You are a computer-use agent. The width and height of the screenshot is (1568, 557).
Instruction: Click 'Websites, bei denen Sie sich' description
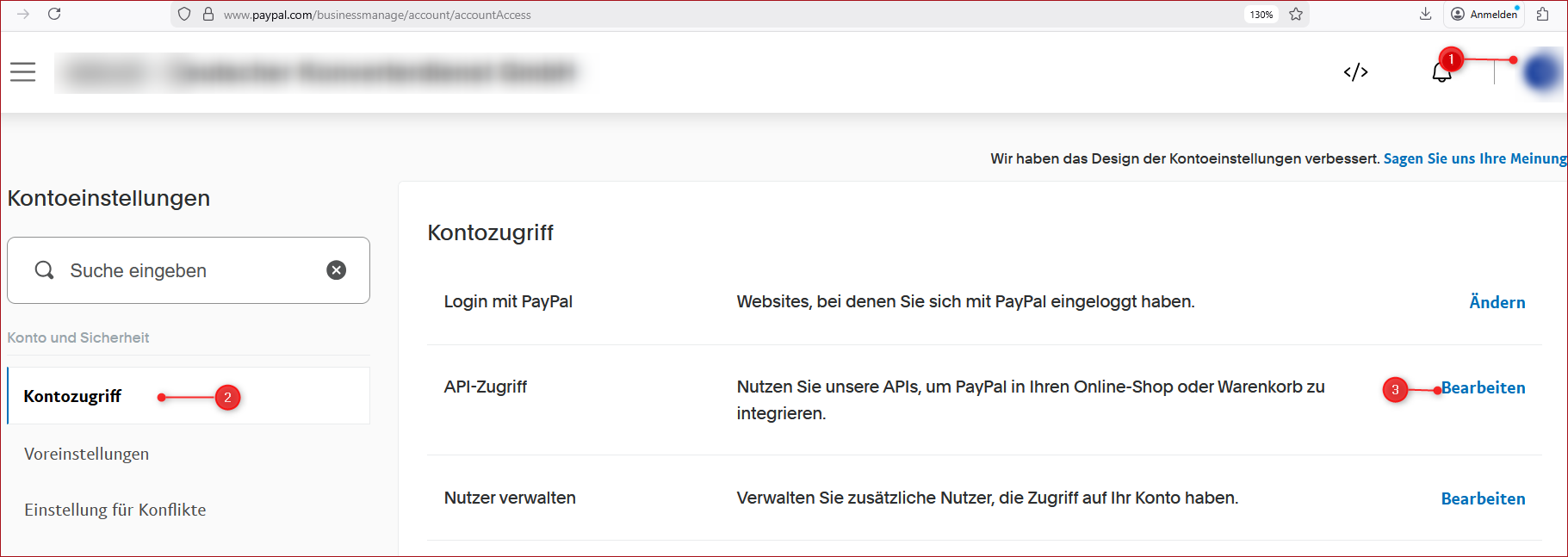pos(965,301)
